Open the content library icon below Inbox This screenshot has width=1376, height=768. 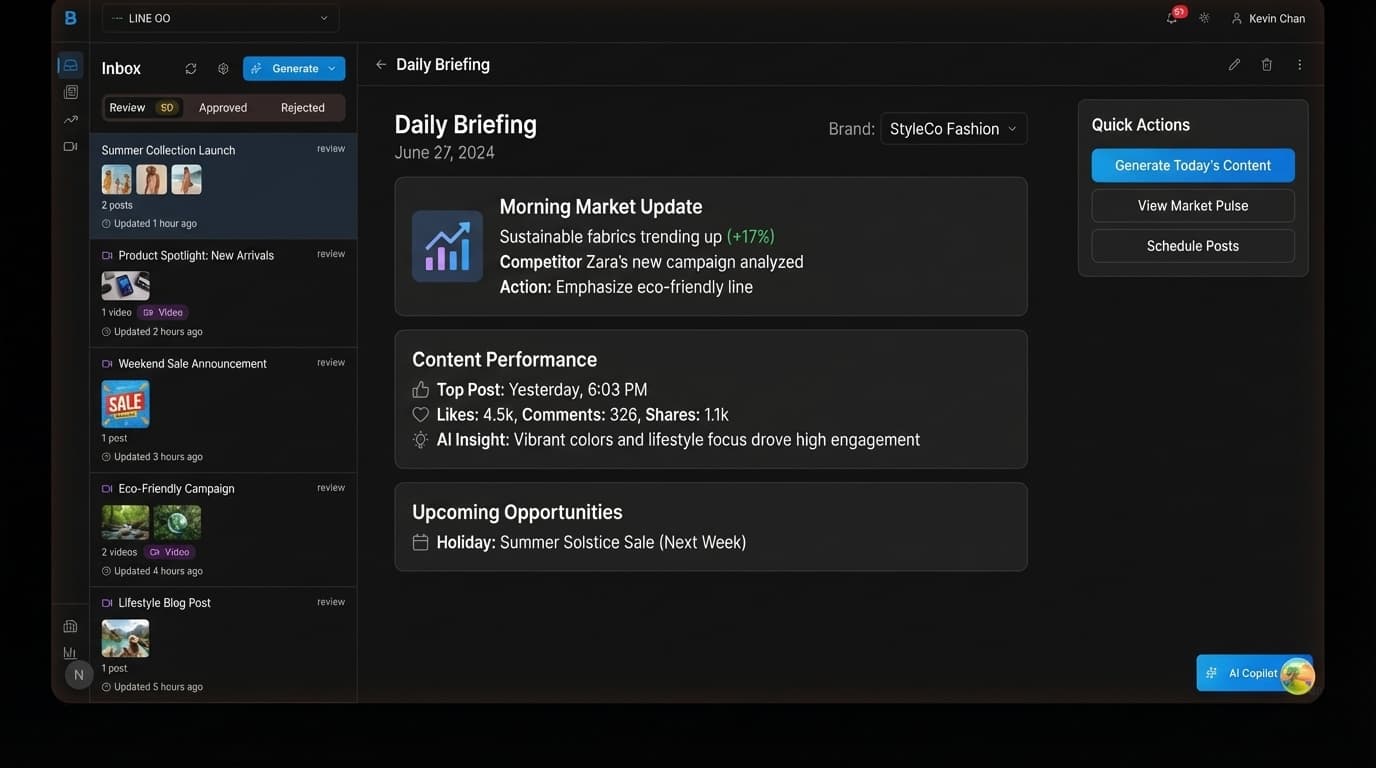click(69, 91)
